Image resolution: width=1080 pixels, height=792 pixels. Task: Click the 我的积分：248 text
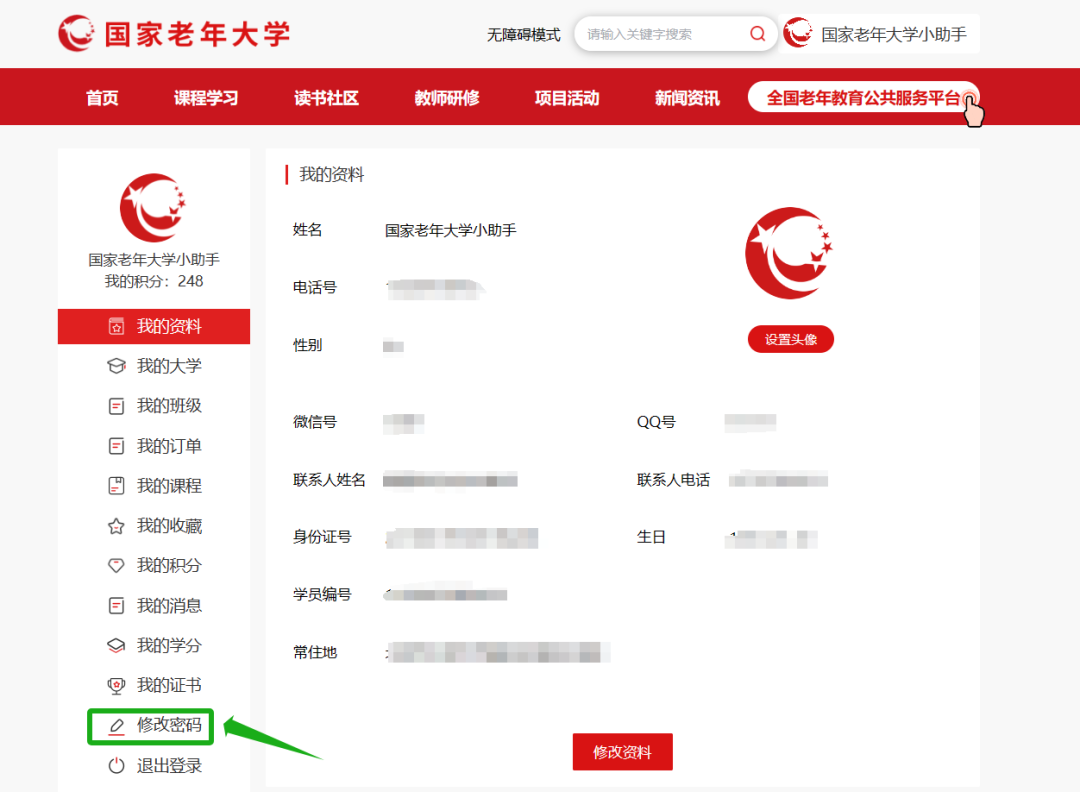(x=154, y=281)
